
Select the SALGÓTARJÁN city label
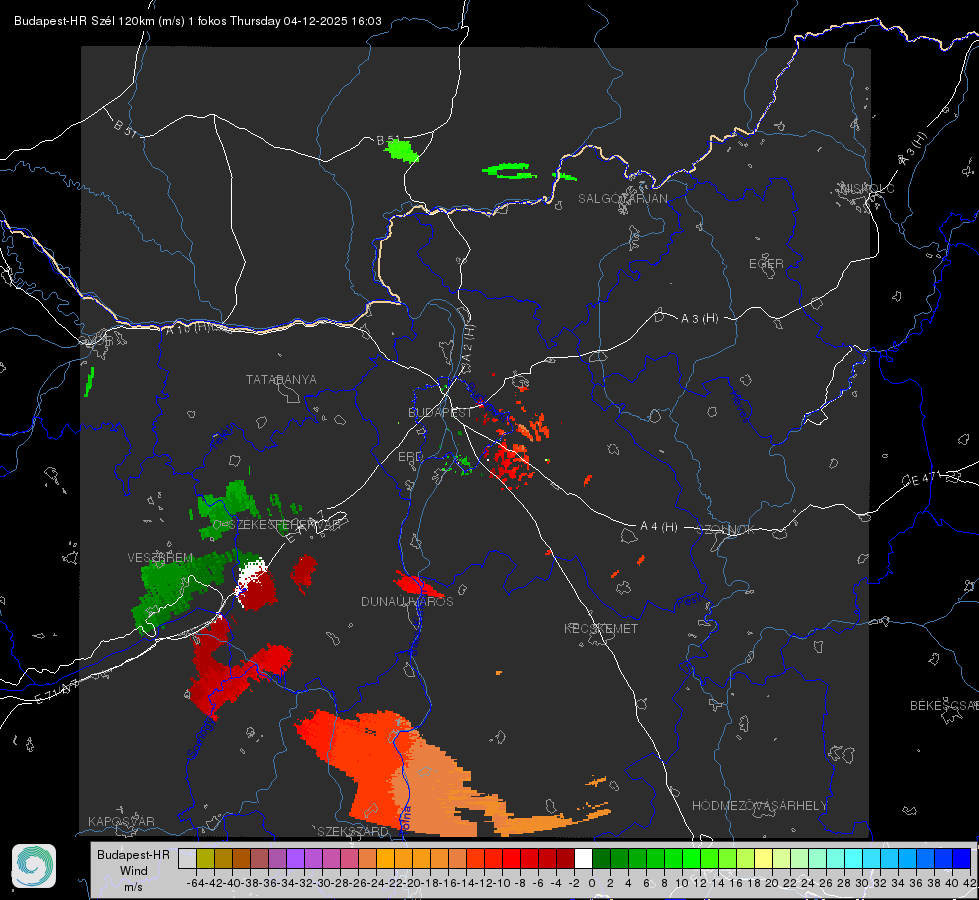coord(622,199)
